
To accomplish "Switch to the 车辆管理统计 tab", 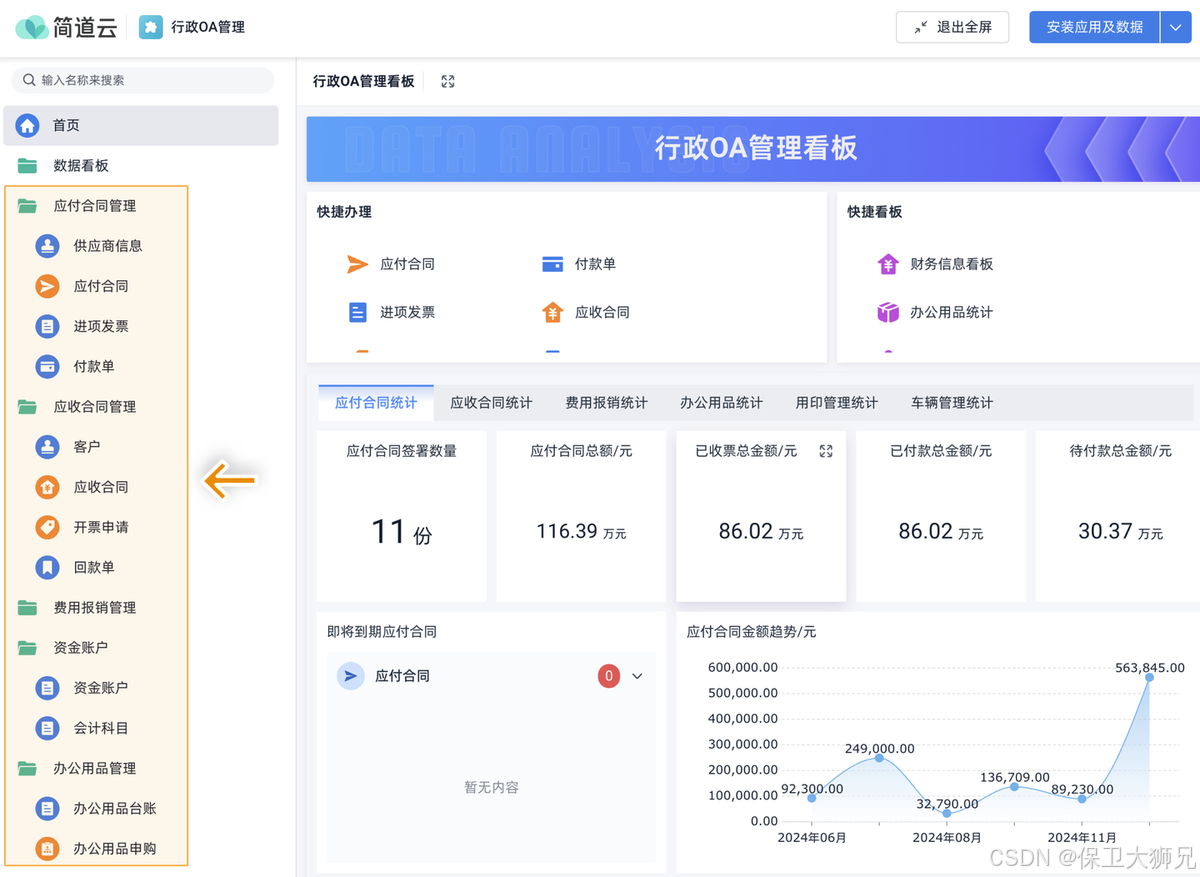I will 952,403.
